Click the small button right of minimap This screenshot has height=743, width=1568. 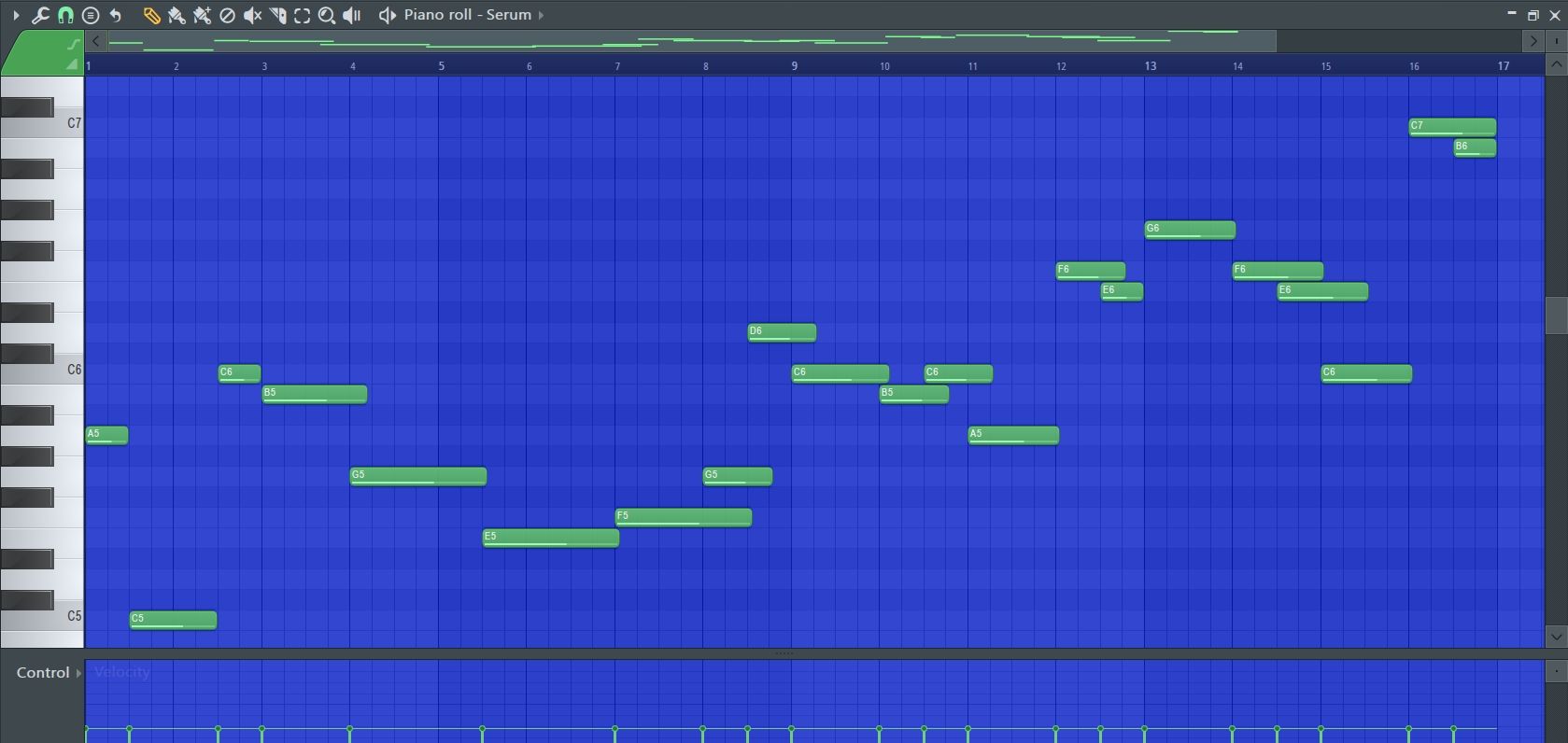[x=1556, y=41]
